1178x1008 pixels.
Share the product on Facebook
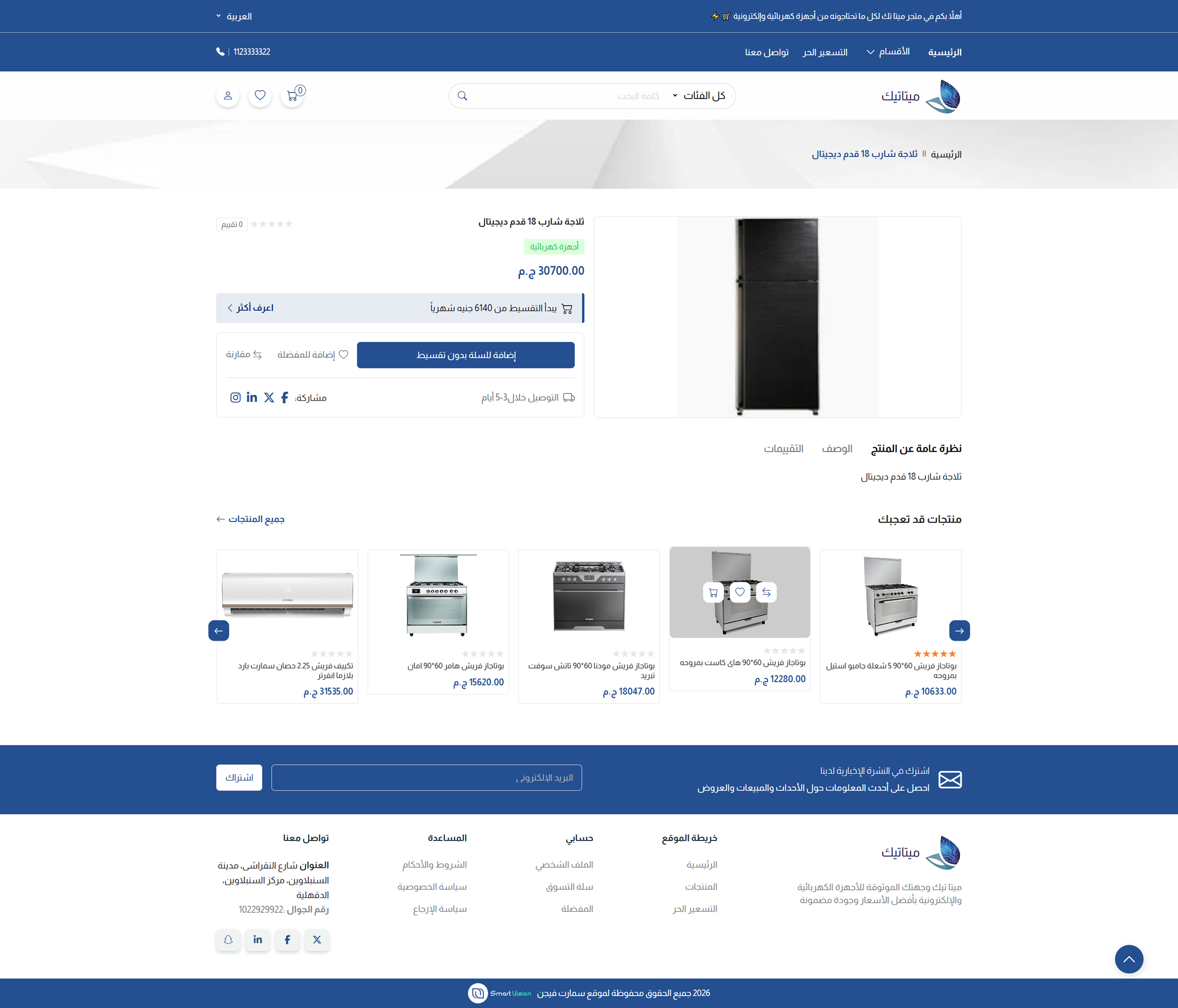tap(285, 397)
